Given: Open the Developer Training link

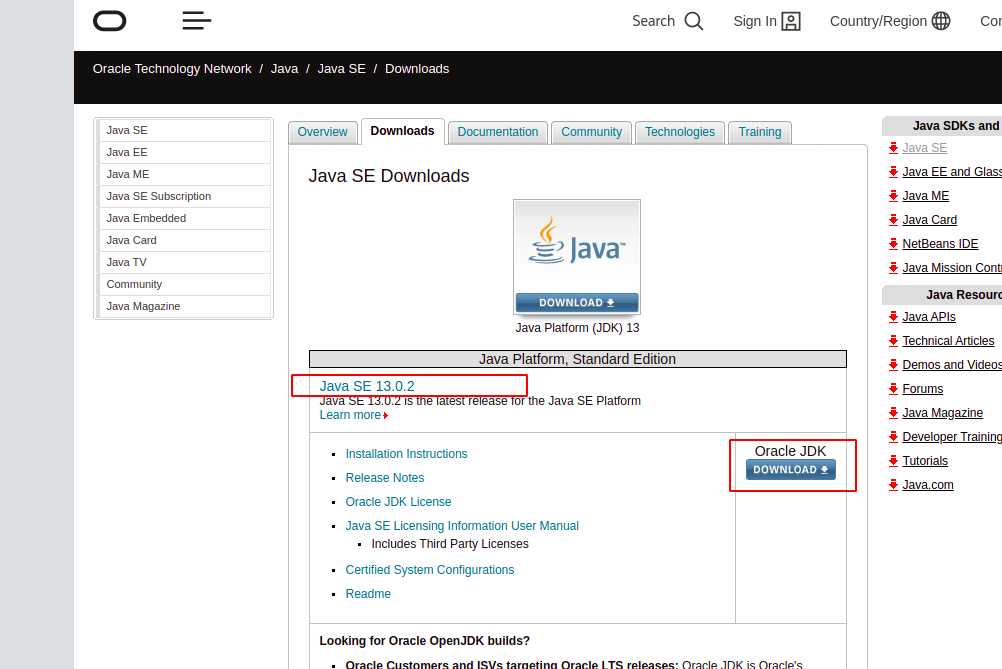Looking at the screenshot, I should click(952, 436).
